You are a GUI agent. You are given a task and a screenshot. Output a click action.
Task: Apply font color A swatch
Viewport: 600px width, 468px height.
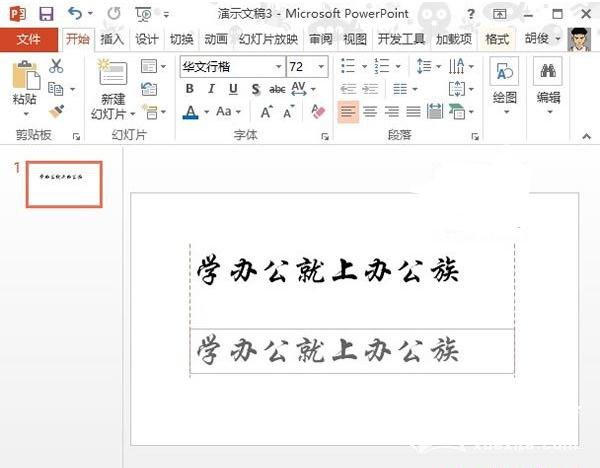click(191, 112)
